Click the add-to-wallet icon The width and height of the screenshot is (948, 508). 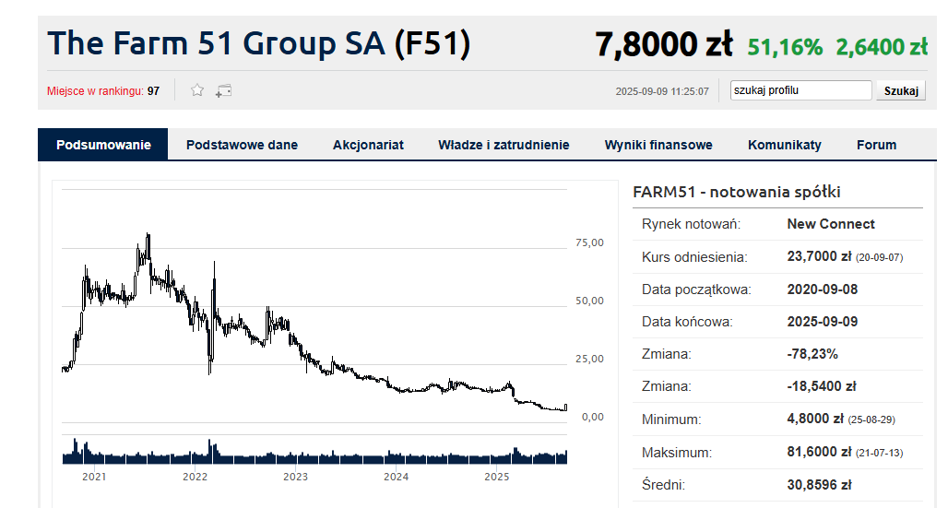pyautogui.click(x=223, y=90)
